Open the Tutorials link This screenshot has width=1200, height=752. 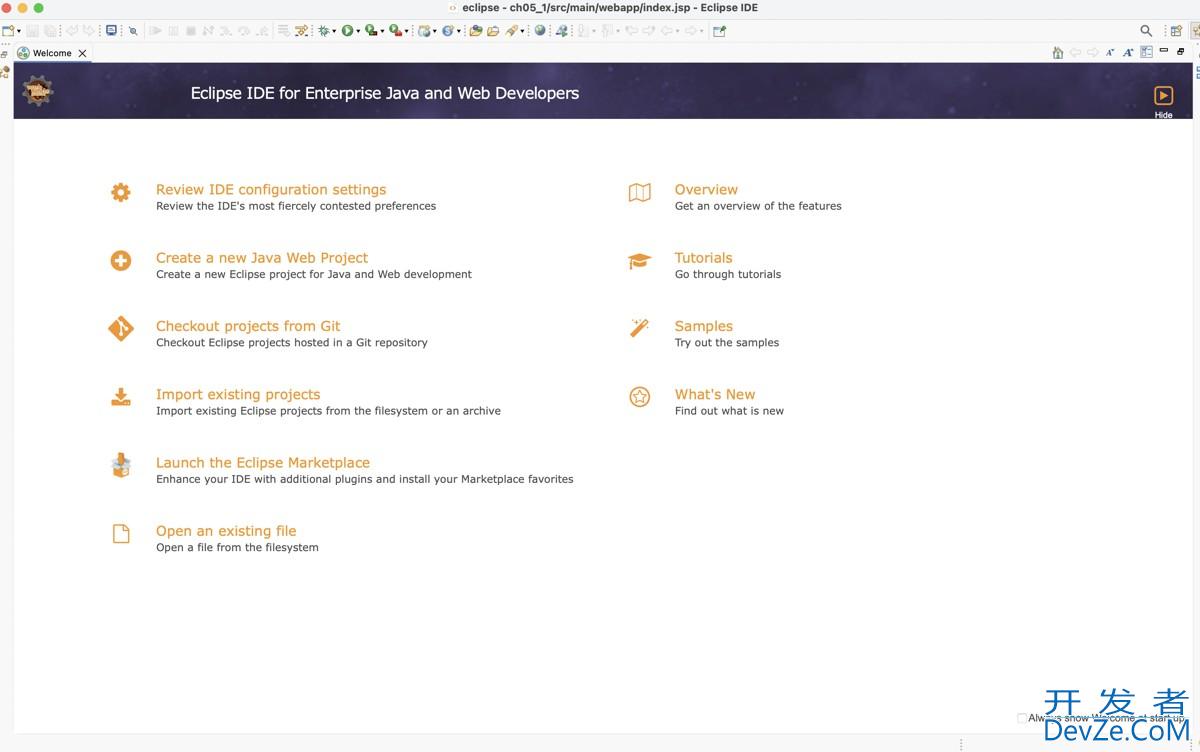tap(703, 258)
